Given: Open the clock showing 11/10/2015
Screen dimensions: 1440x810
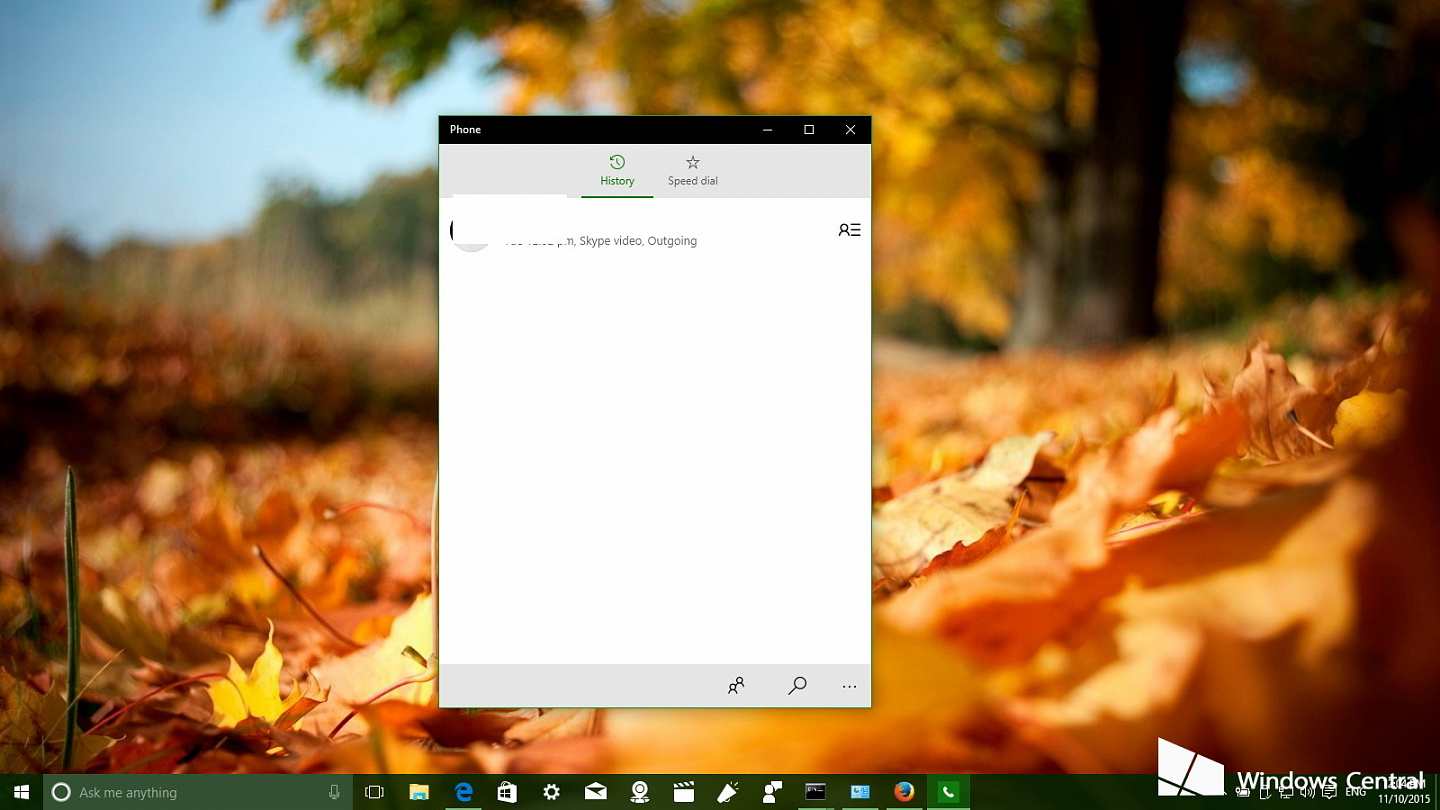Looking at the screenshot, I should coord(1405,792).
